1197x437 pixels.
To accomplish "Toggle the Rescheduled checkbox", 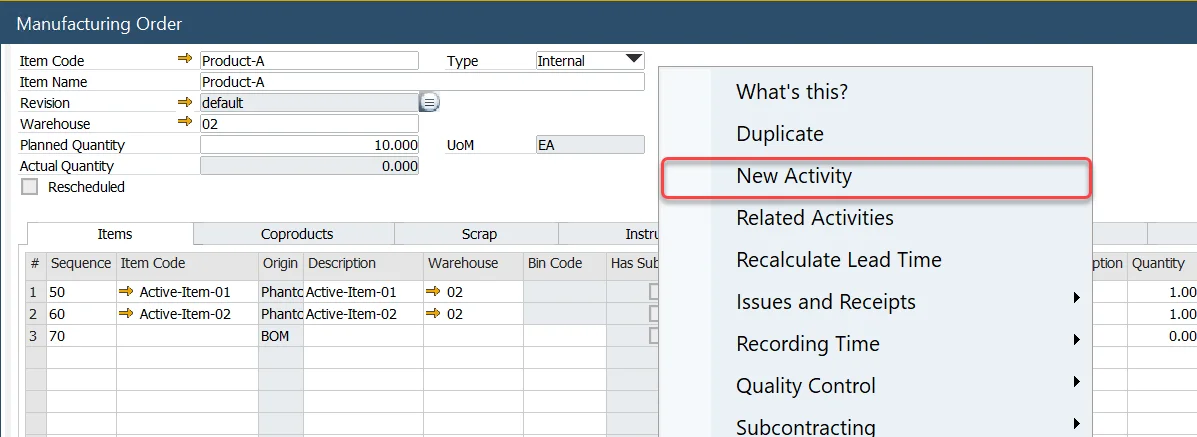I will point(30,187).
